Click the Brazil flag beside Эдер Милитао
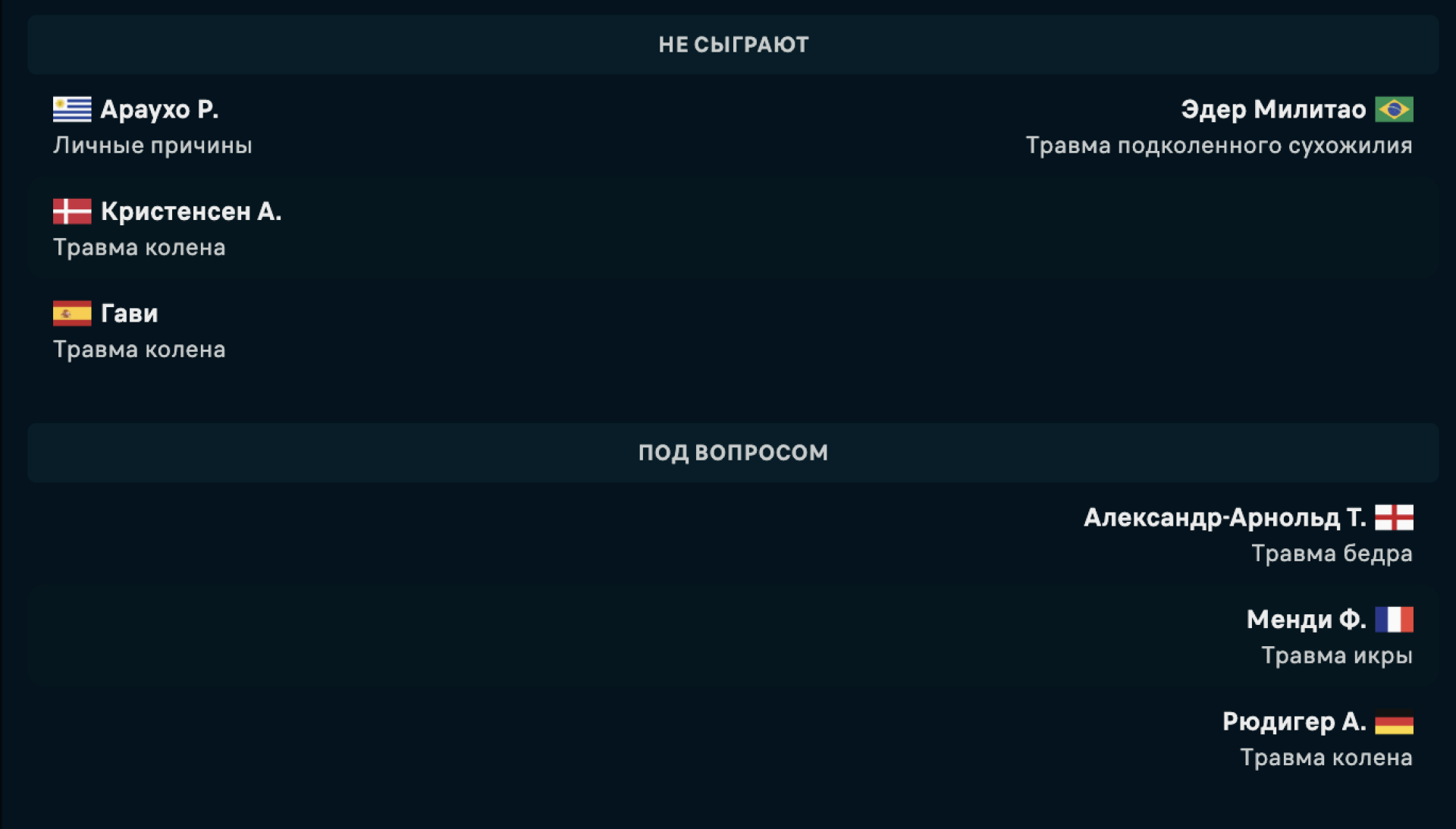 coord(1394,109)
